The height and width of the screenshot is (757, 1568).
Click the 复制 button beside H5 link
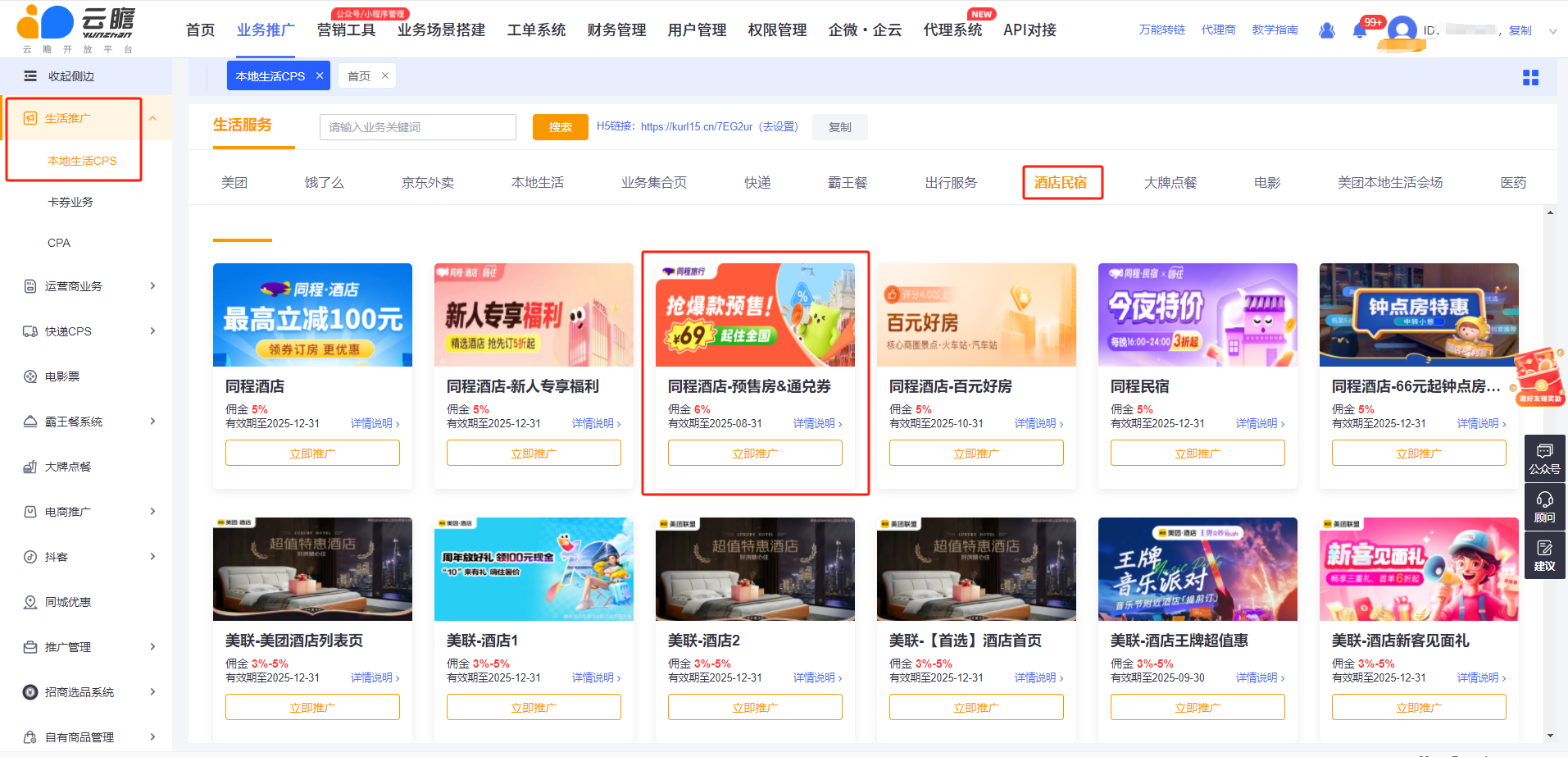(840, 127)
